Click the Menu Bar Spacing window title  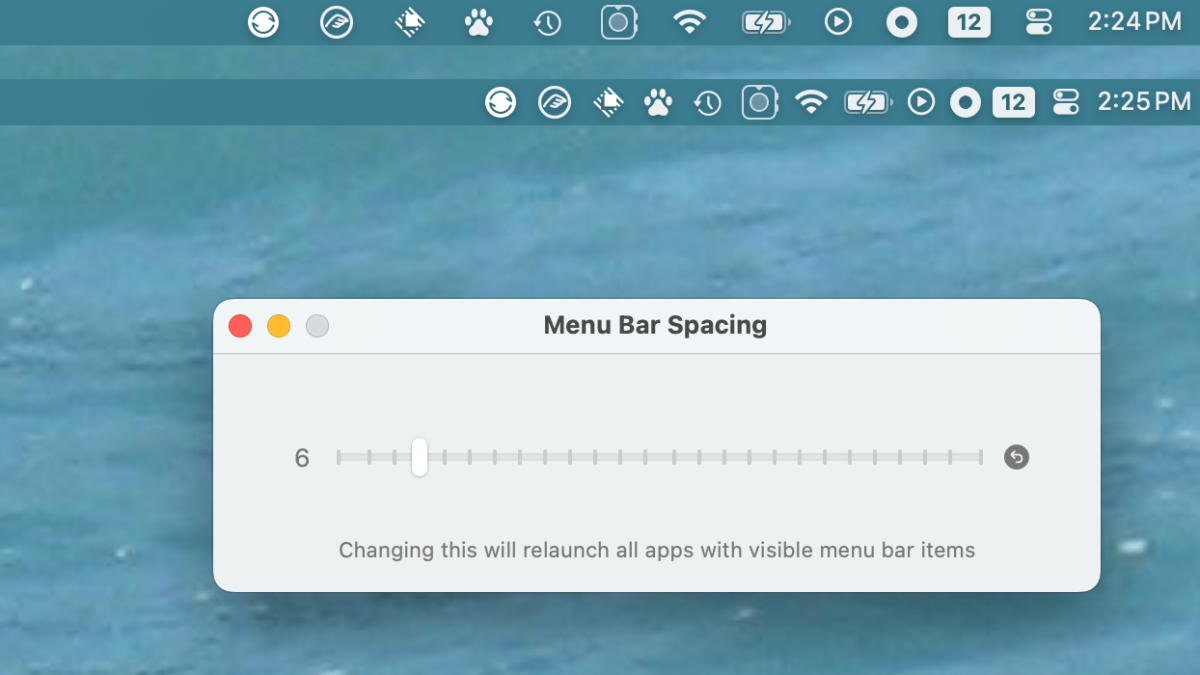(655, 325)
